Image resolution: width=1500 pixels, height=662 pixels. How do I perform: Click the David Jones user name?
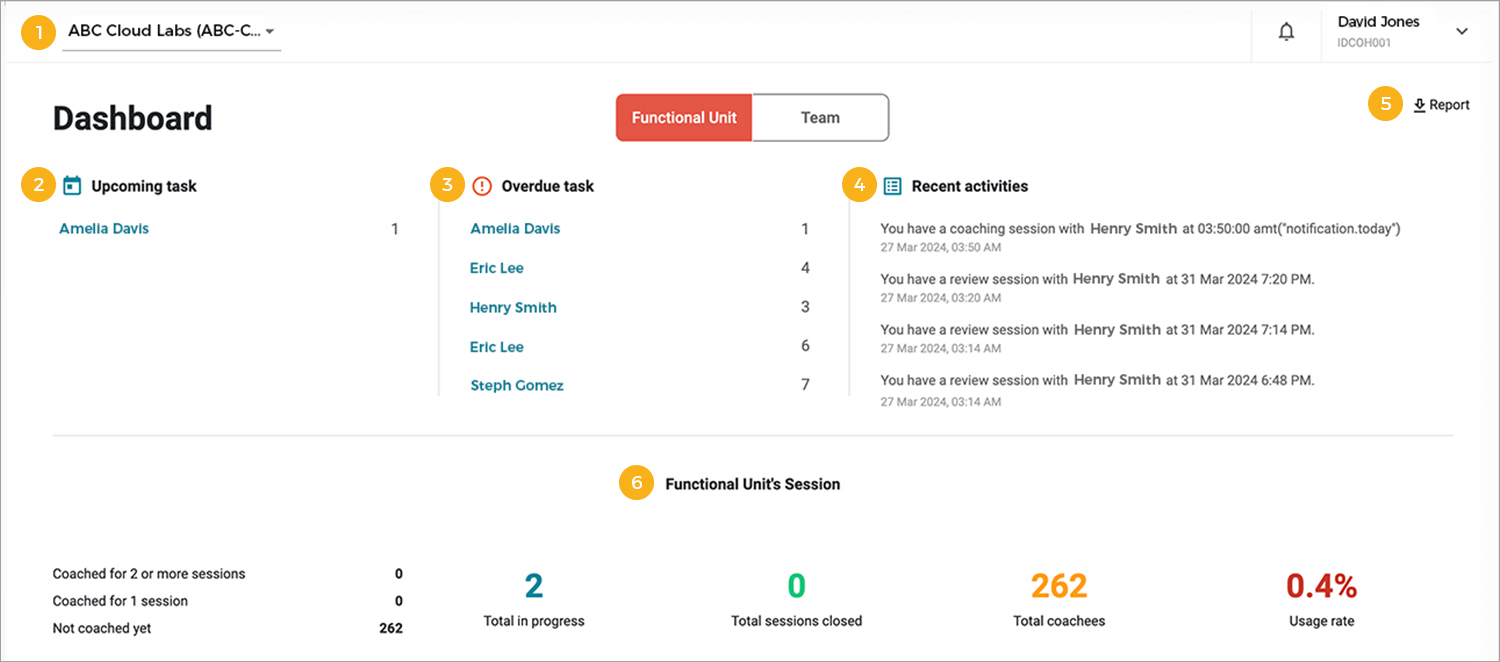click(x=1378, y=21)
